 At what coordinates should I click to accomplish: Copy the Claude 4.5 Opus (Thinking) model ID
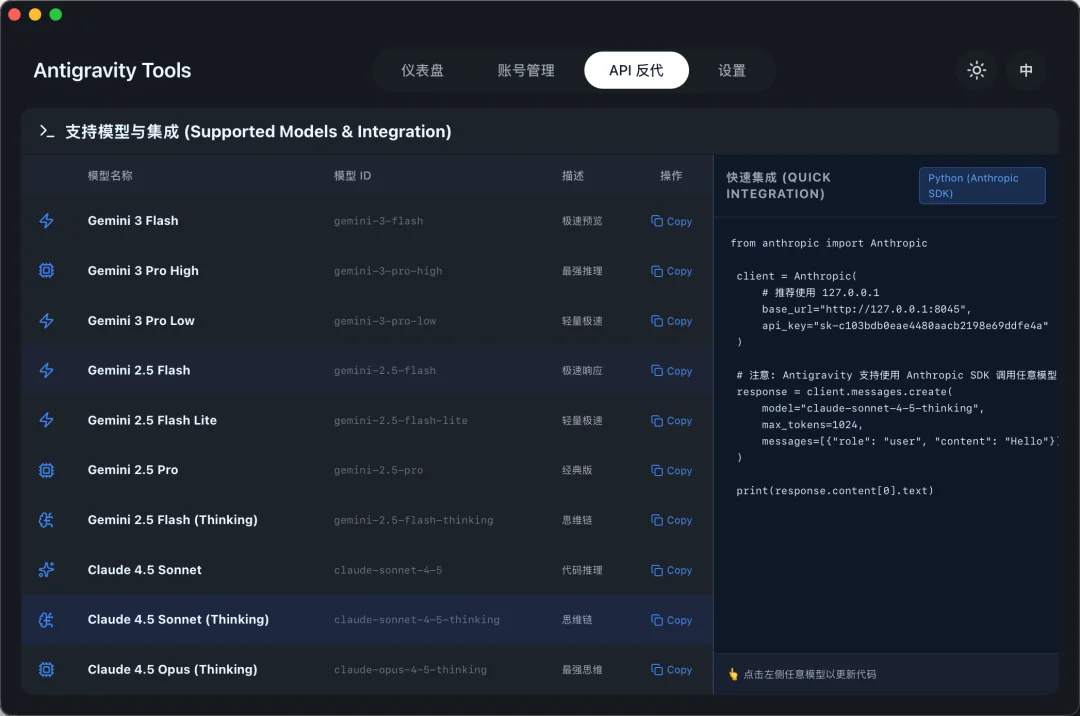tap(670, 669)
